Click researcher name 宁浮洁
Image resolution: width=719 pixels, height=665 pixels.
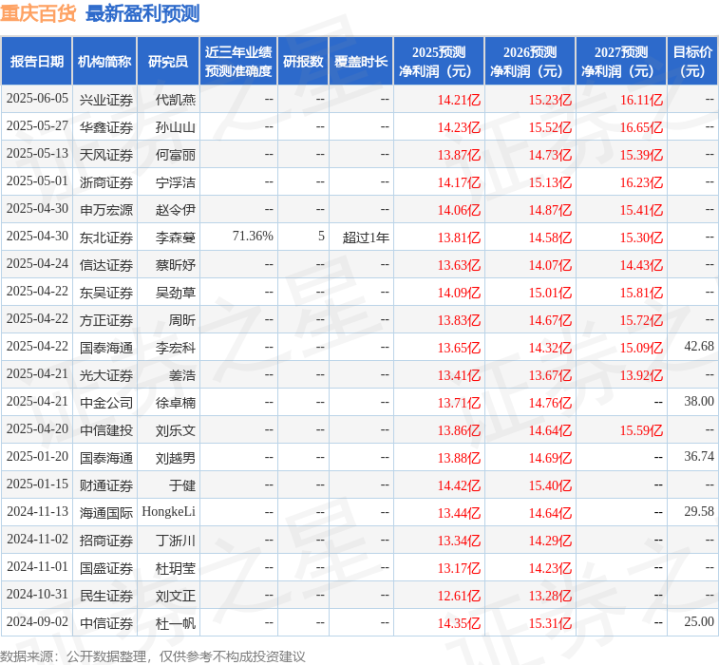point(176,182)
